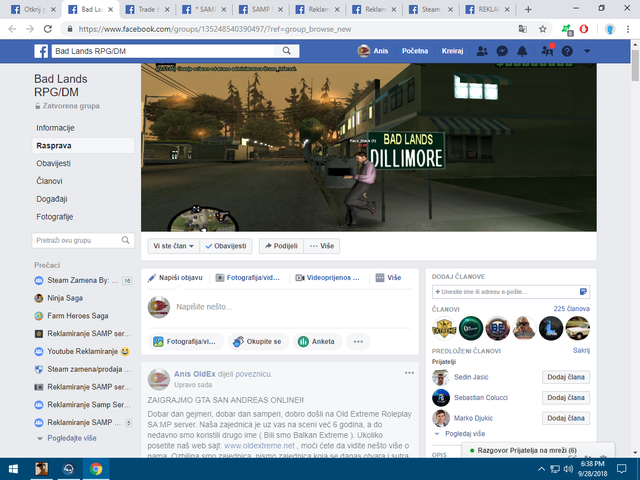Open the 'Vi ste član' dropdown
Image resolution: width=640 pixels, height=480 pixels.
[173, 246]
